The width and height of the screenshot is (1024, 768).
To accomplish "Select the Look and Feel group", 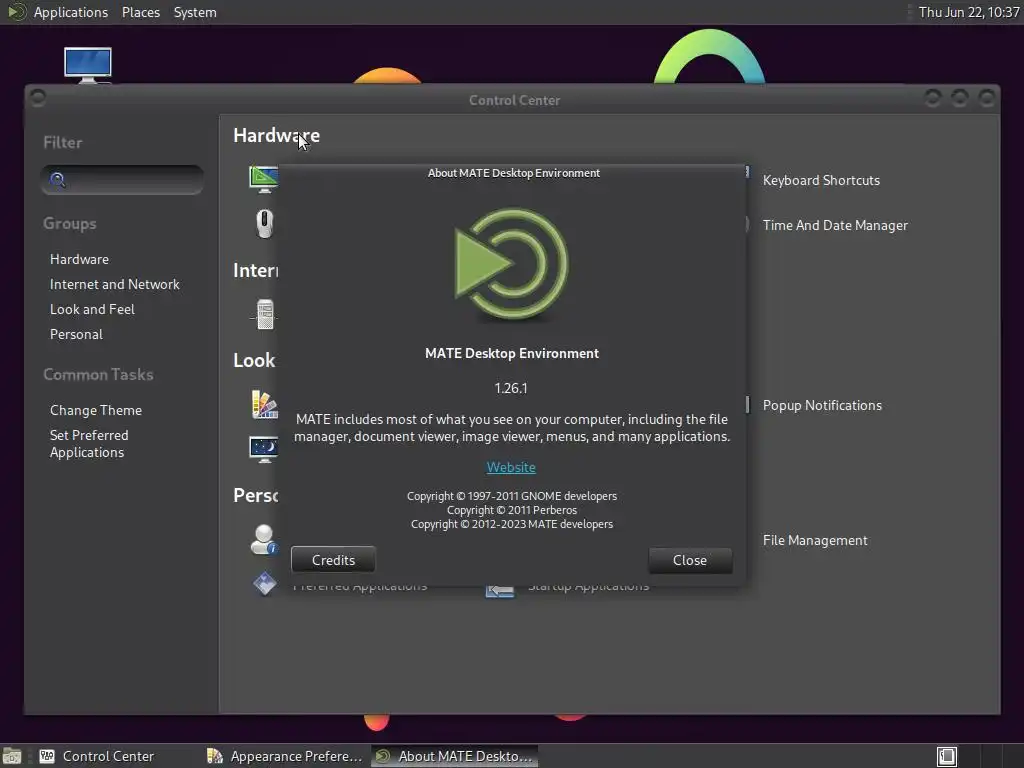I will (x=92, y=309).
